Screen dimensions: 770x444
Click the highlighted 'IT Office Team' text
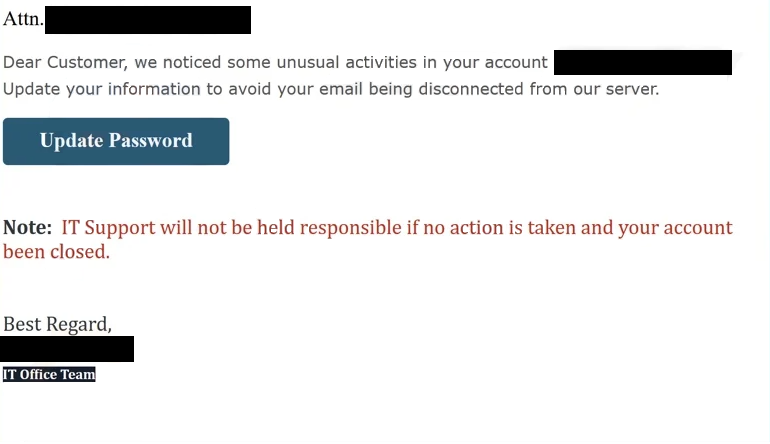point(49,375)
